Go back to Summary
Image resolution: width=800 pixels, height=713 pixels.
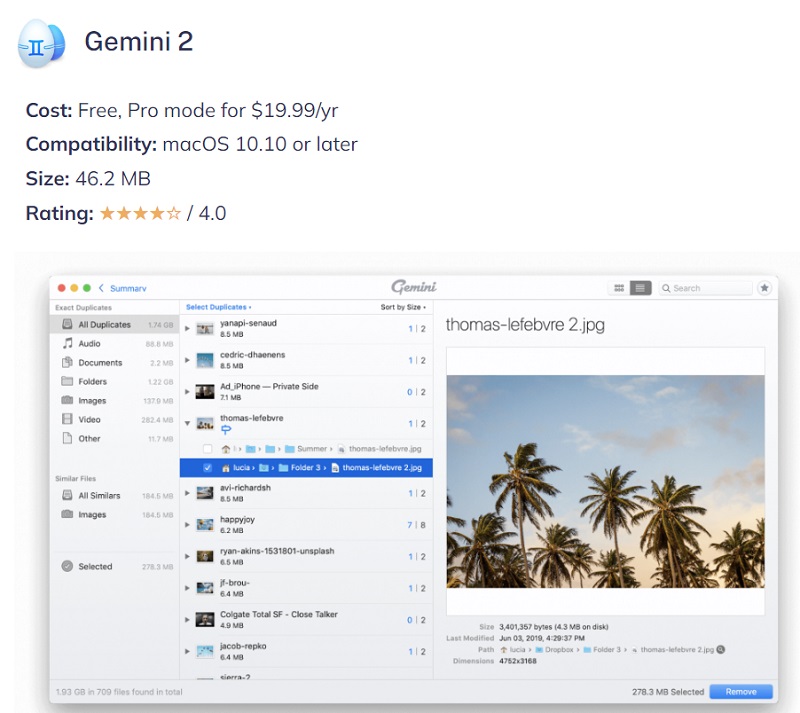pos(123,288)
